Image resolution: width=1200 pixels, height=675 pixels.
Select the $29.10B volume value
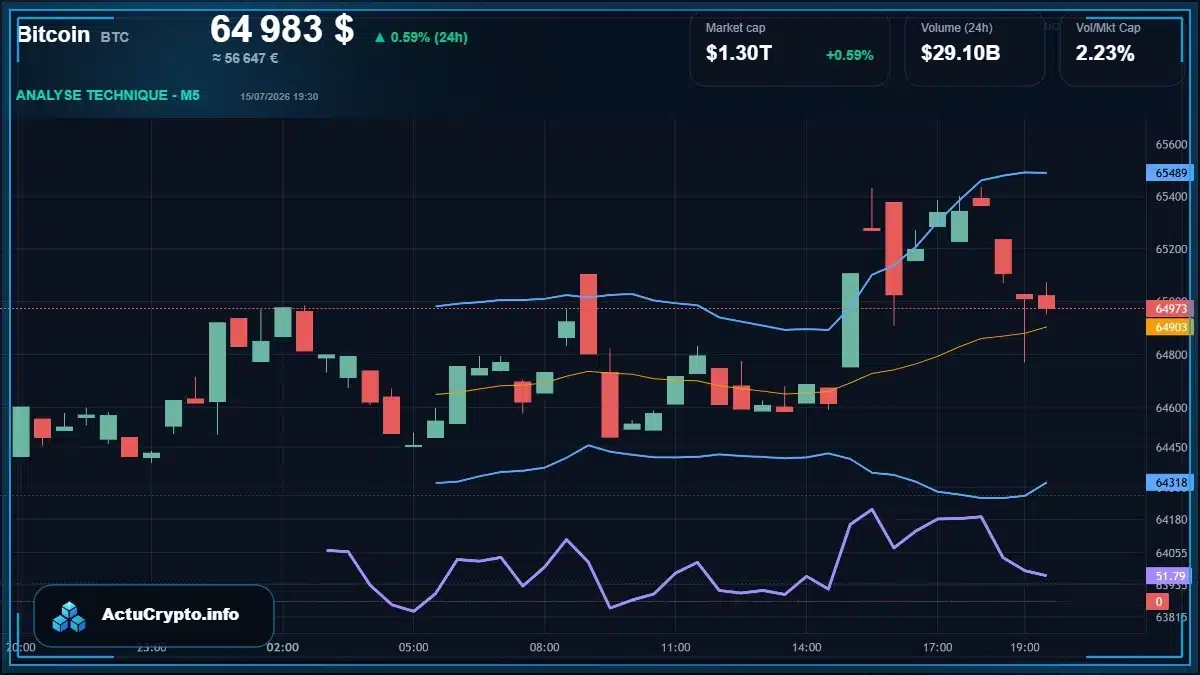[x=960, y=54]
